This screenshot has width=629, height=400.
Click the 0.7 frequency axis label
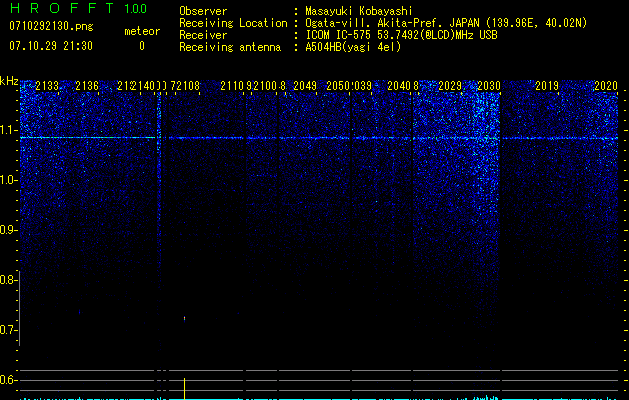coord(8,330)
